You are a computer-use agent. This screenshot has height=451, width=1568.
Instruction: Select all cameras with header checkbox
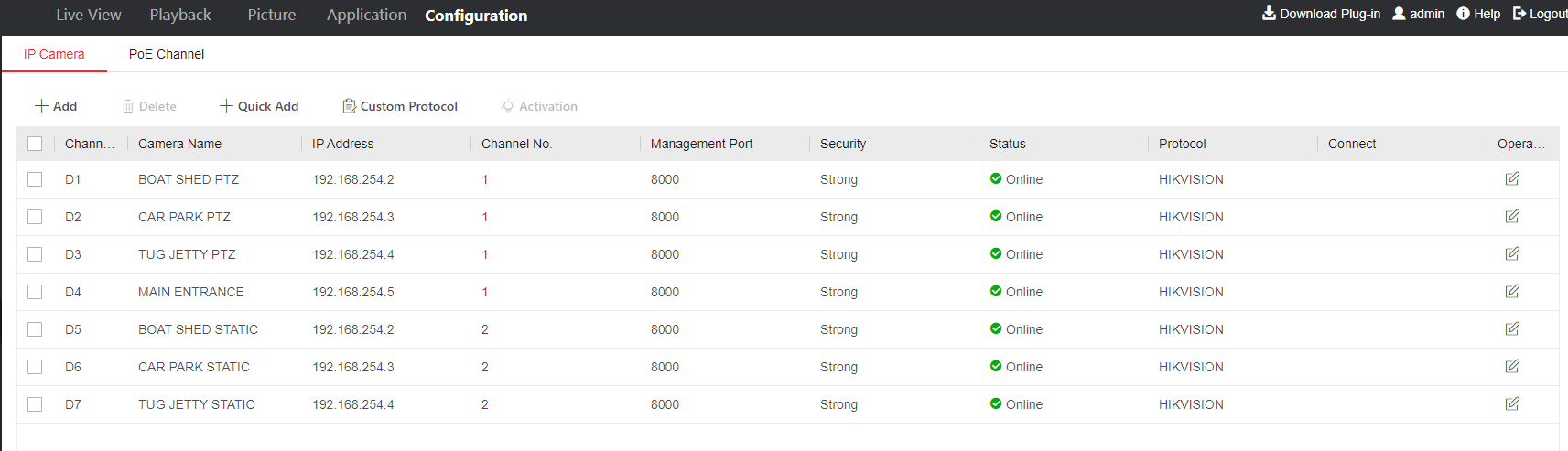(x=35, y=144)
